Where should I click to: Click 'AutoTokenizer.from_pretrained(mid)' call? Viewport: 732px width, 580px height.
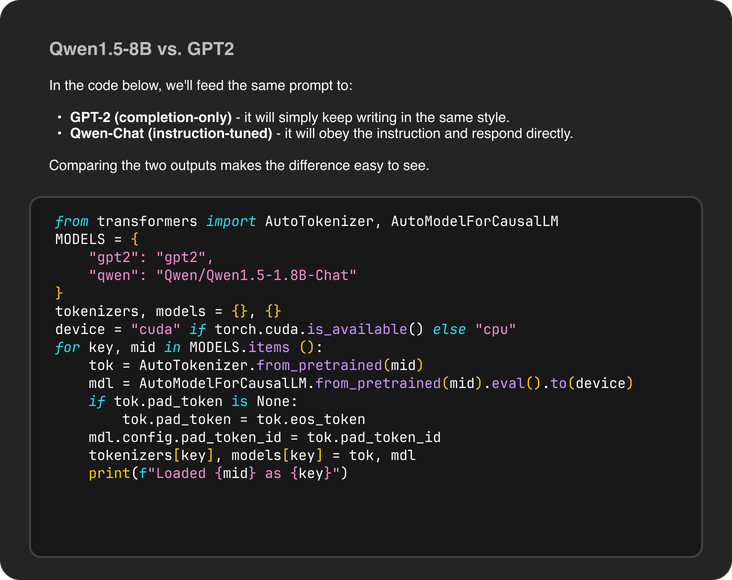tap(282, 365)
